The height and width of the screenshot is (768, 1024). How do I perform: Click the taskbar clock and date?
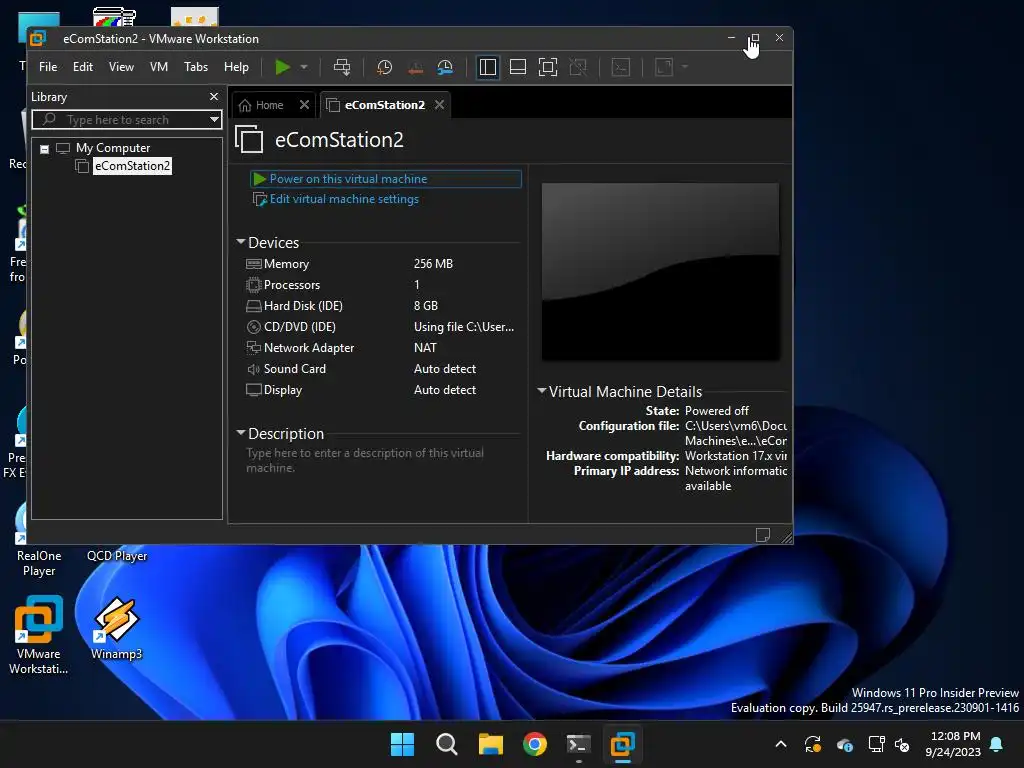(953, 744)
